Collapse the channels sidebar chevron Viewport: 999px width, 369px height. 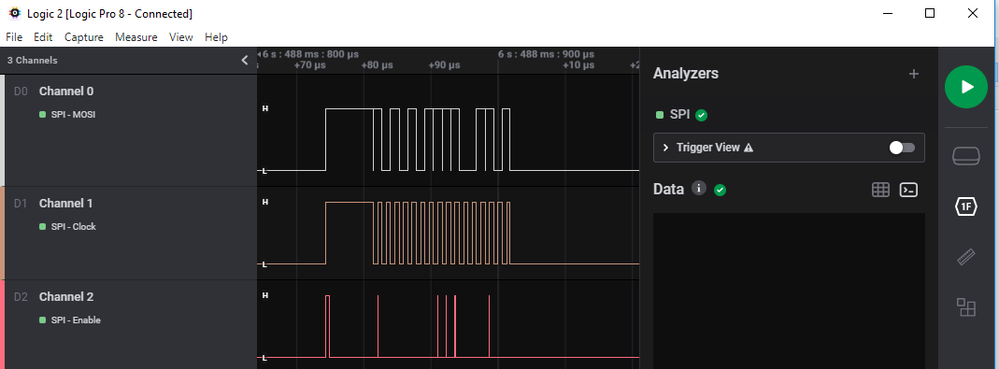[x=244, y=61]
